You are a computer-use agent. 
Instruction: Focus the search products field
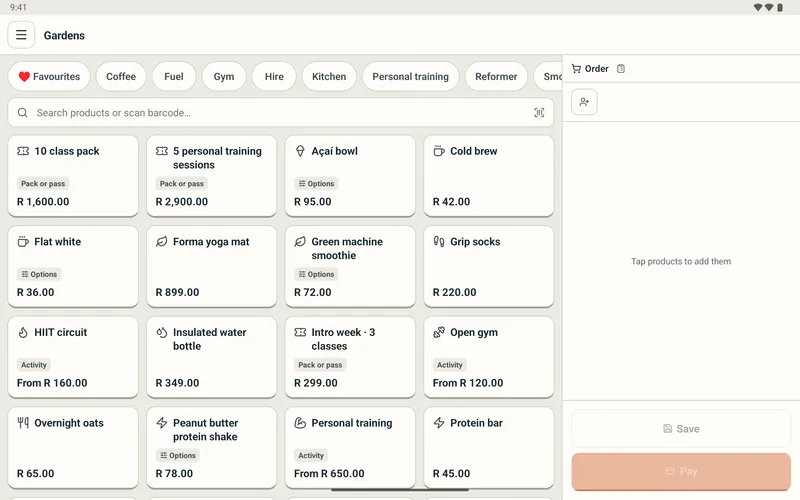281,113
